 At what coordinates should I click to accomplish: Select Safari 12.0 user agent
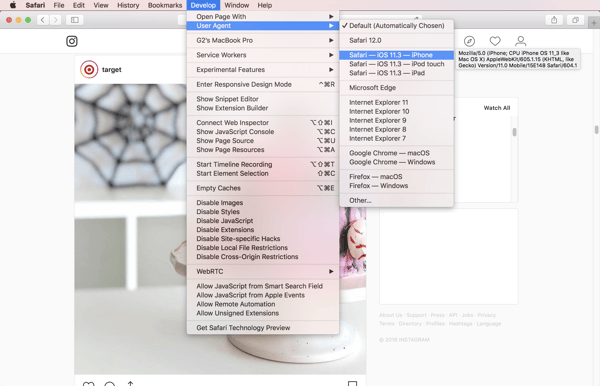pyautogui.click(x=396, y=40)
